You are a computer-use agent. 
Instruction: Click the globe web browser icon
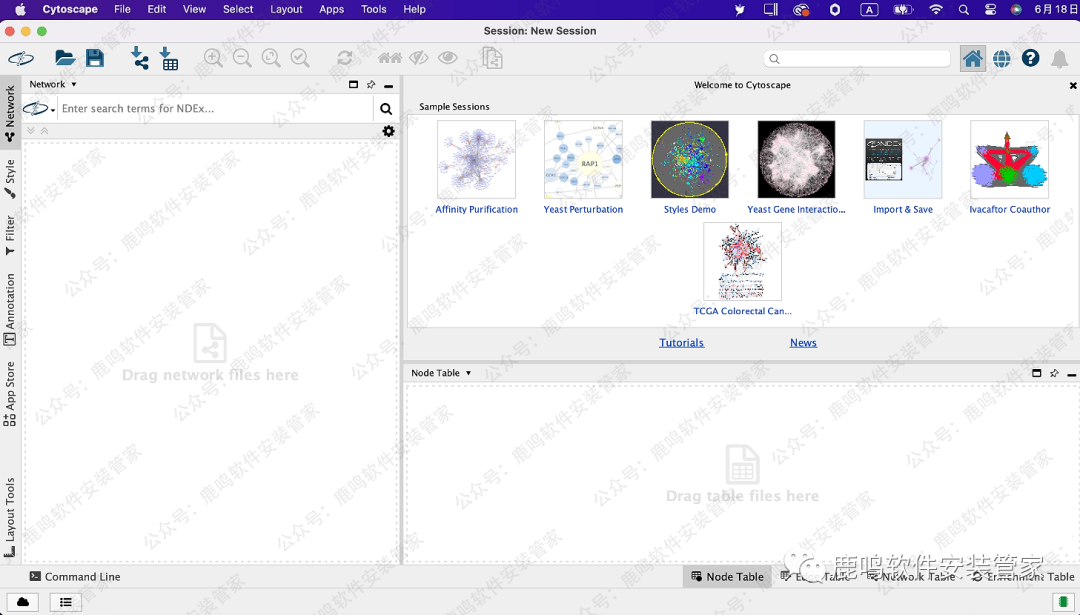pyautogui.click(x=1001, y=59)
